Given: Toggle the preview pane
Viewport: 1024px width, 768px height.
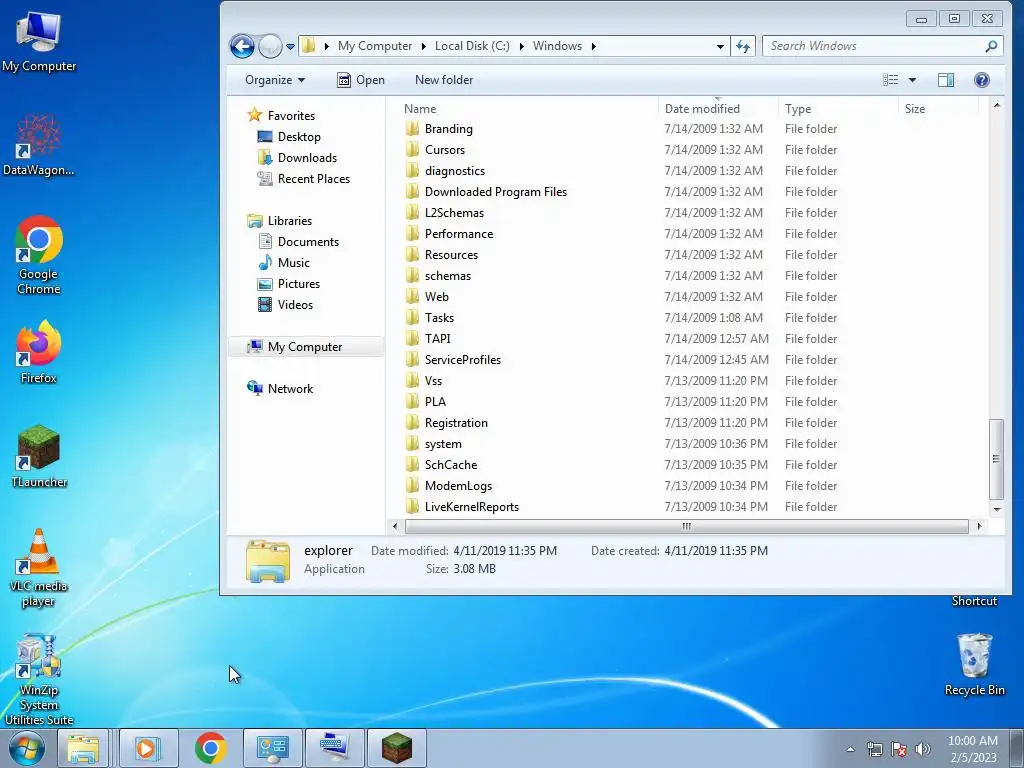Looking at the screenshot, I should pyautogui.click(x=946, y=80).
